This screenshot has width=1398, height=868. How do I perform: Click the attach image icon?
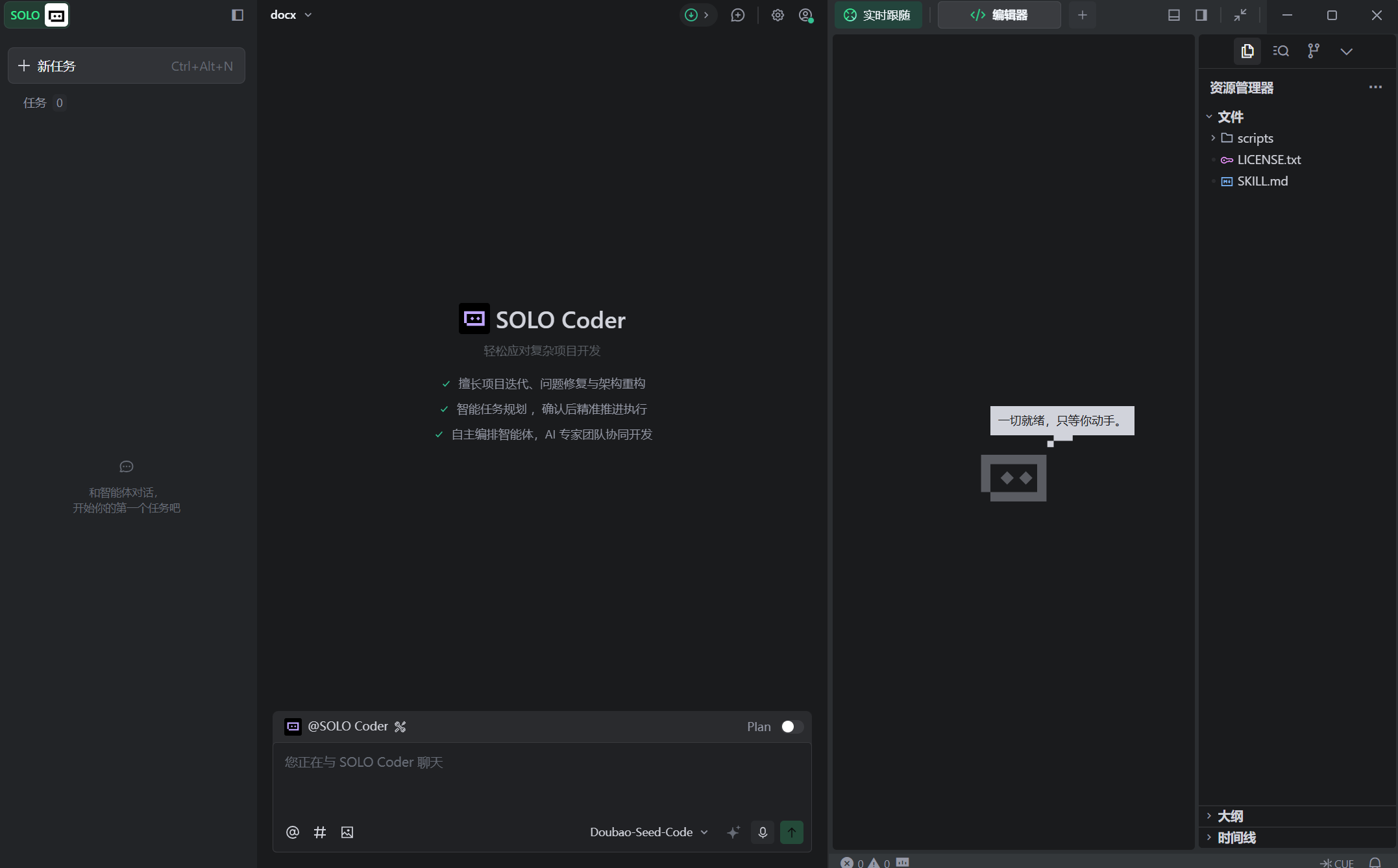click(x=347, y=832)
